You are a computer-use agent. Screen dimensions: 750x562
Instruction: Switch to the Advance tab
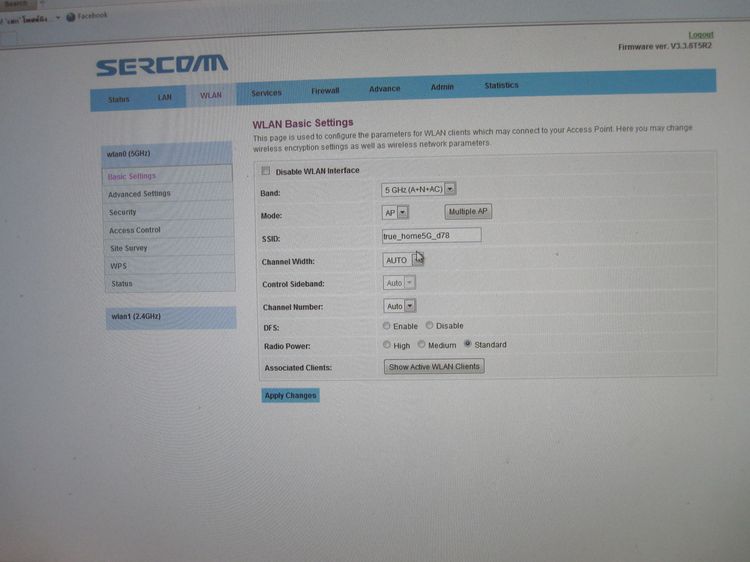(385, 88)
